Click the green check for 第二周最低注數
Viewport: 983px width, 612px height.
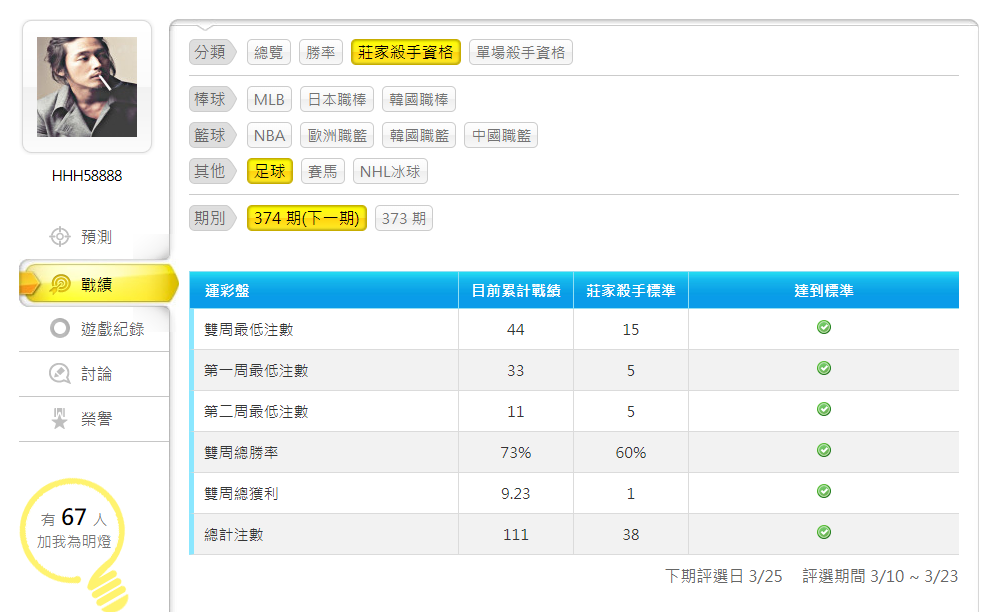(x=824, y=409)
